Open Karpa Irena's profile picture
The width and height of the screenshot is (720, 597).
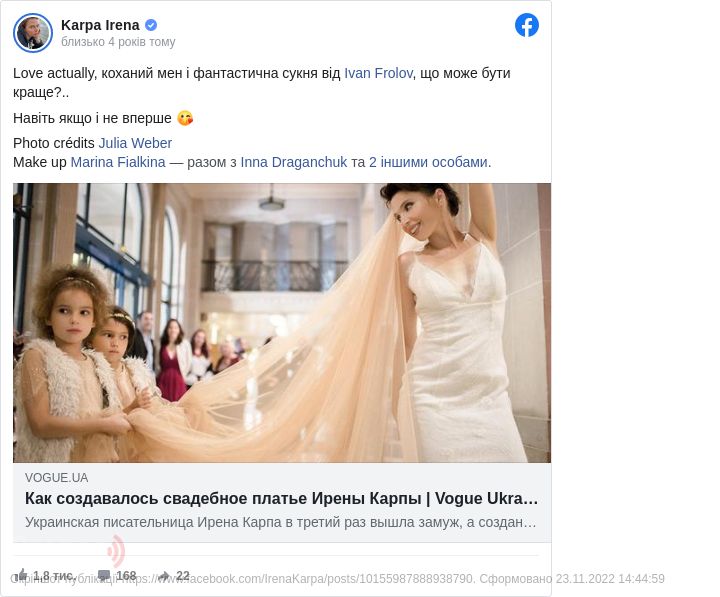33,33
